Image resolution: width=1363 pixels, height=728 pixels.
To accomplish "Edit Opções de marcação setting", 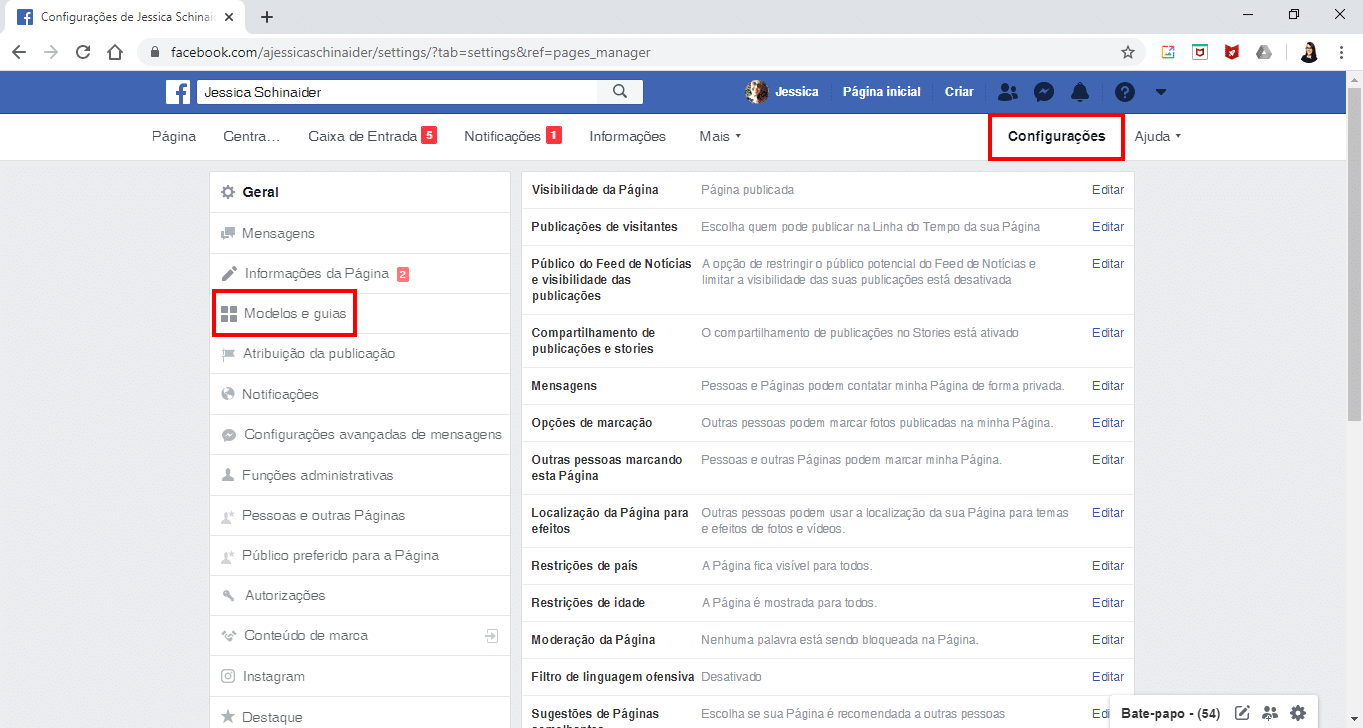I will coord(1107,422).
